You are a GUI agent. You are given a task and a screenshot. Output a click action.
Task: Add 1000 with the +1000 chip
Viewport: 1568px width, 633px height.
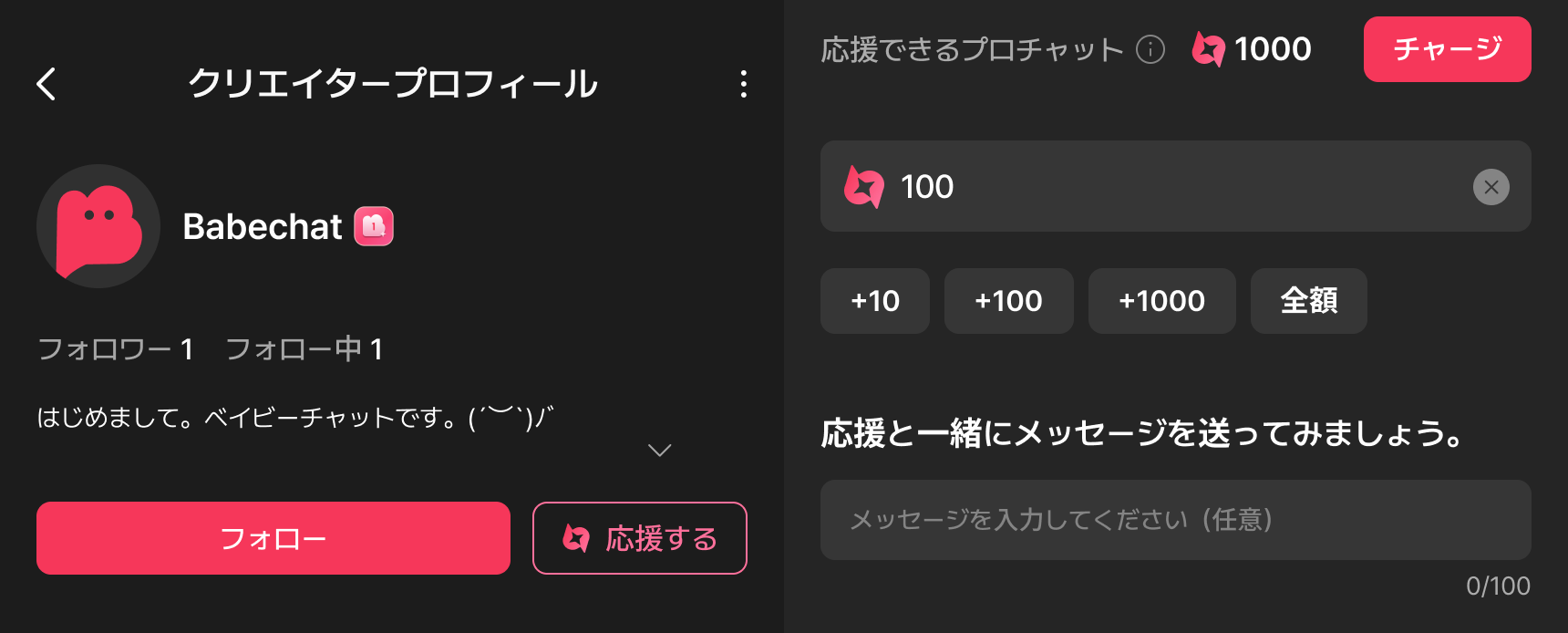coord(1161,301)
